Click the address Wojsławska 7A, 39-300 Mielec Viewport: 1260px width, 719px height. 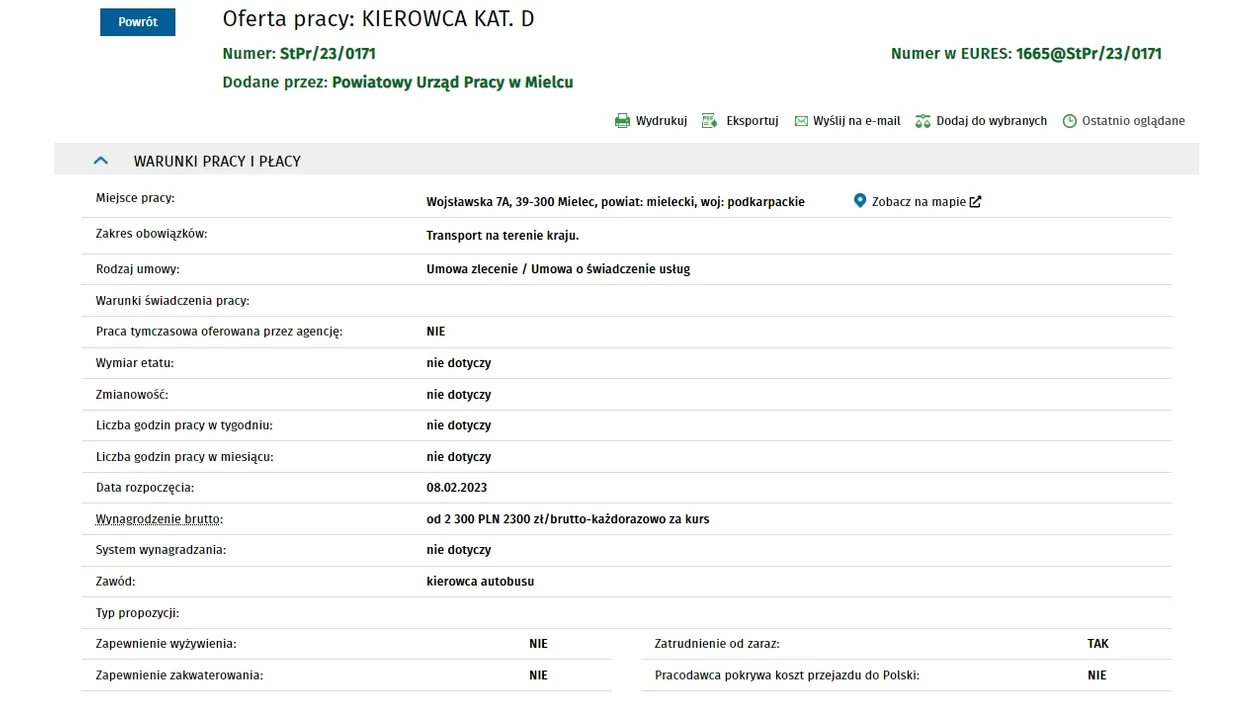coord(510,201)
